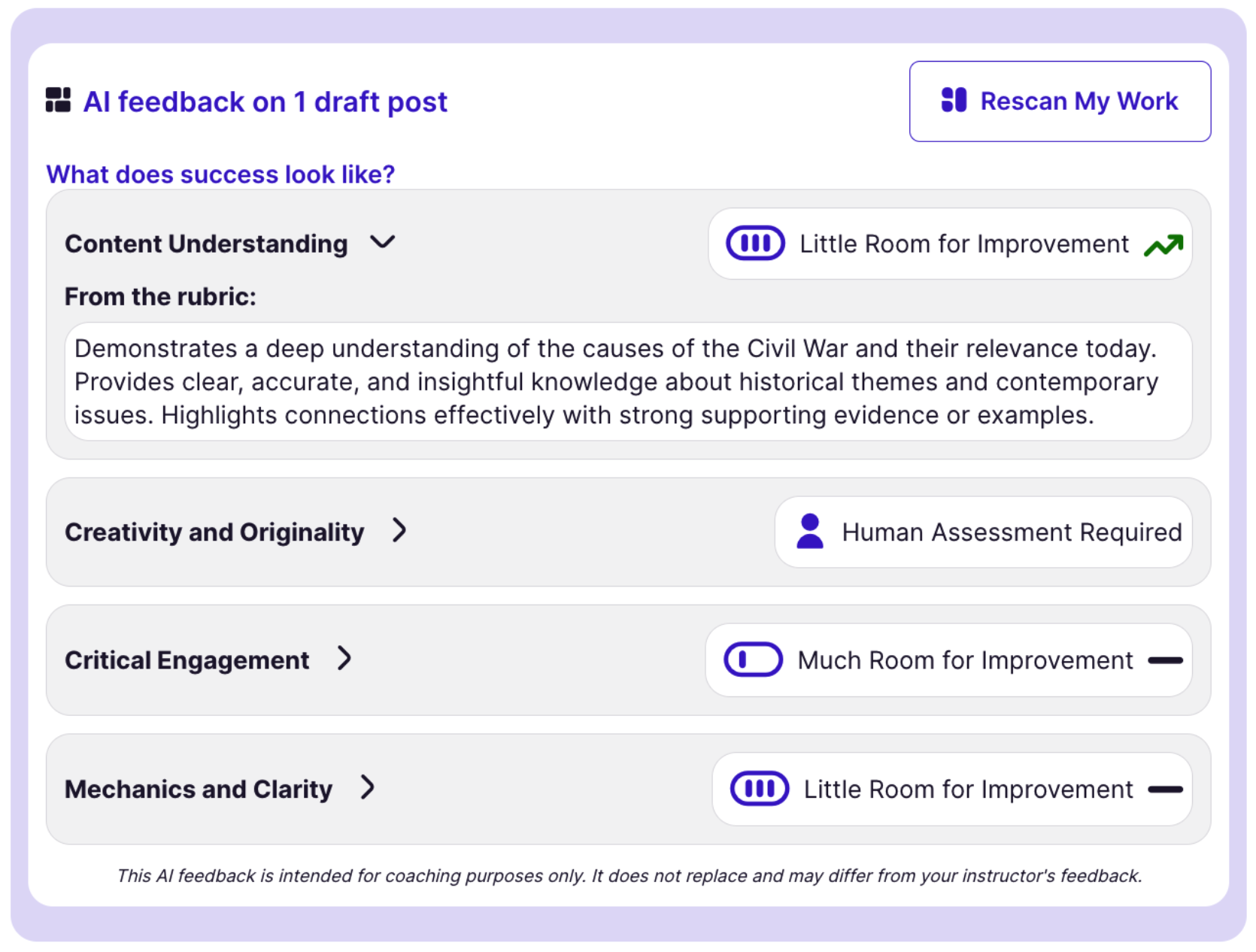
Task: Click the Much Room for Improvement badge
Action: point(948,660)
